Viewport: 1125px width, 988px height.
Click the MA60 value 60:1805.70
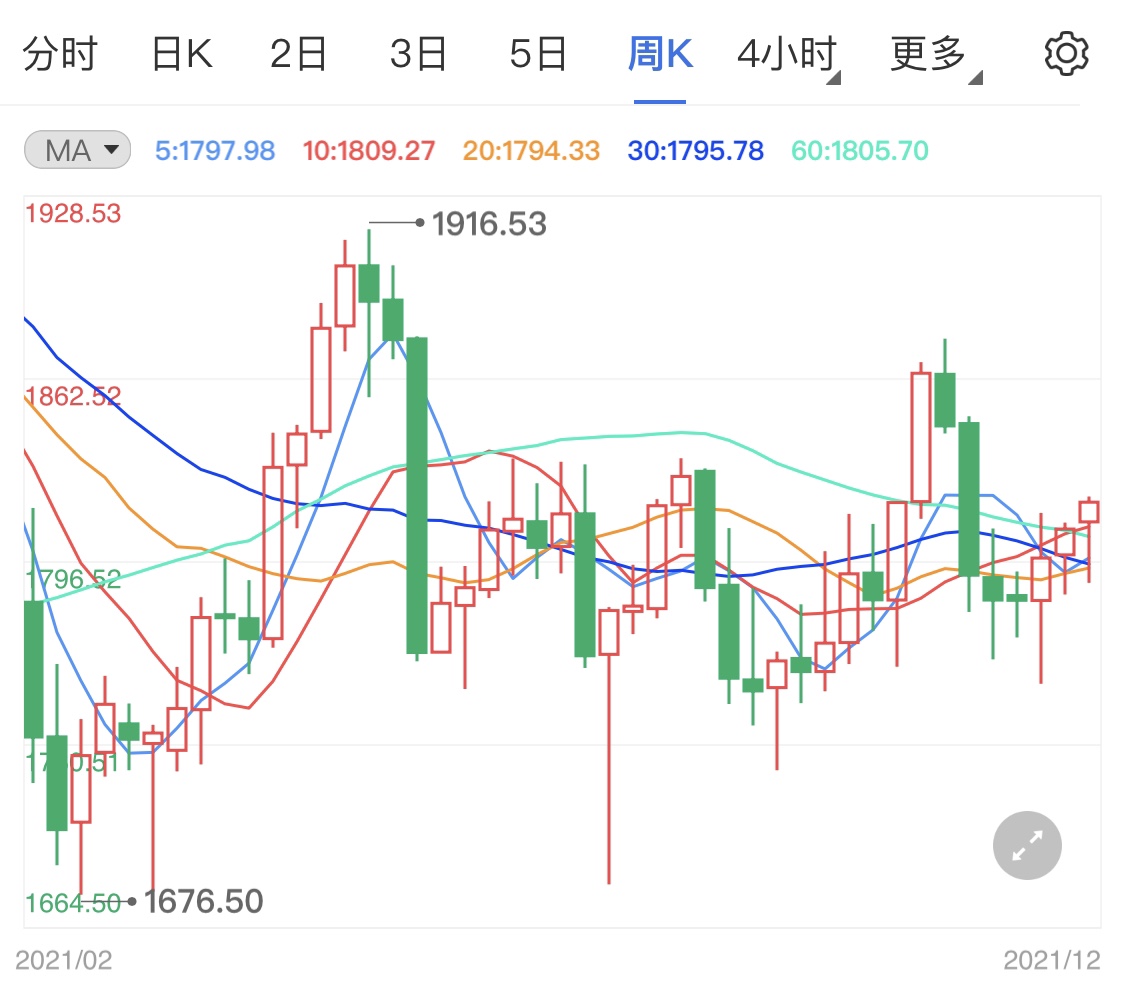860,151
